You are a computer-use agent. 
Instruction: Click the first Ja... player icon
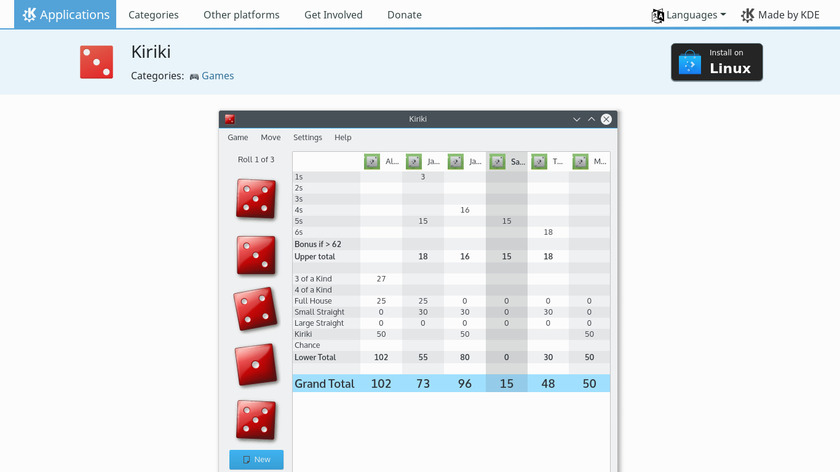coord(414,161)
